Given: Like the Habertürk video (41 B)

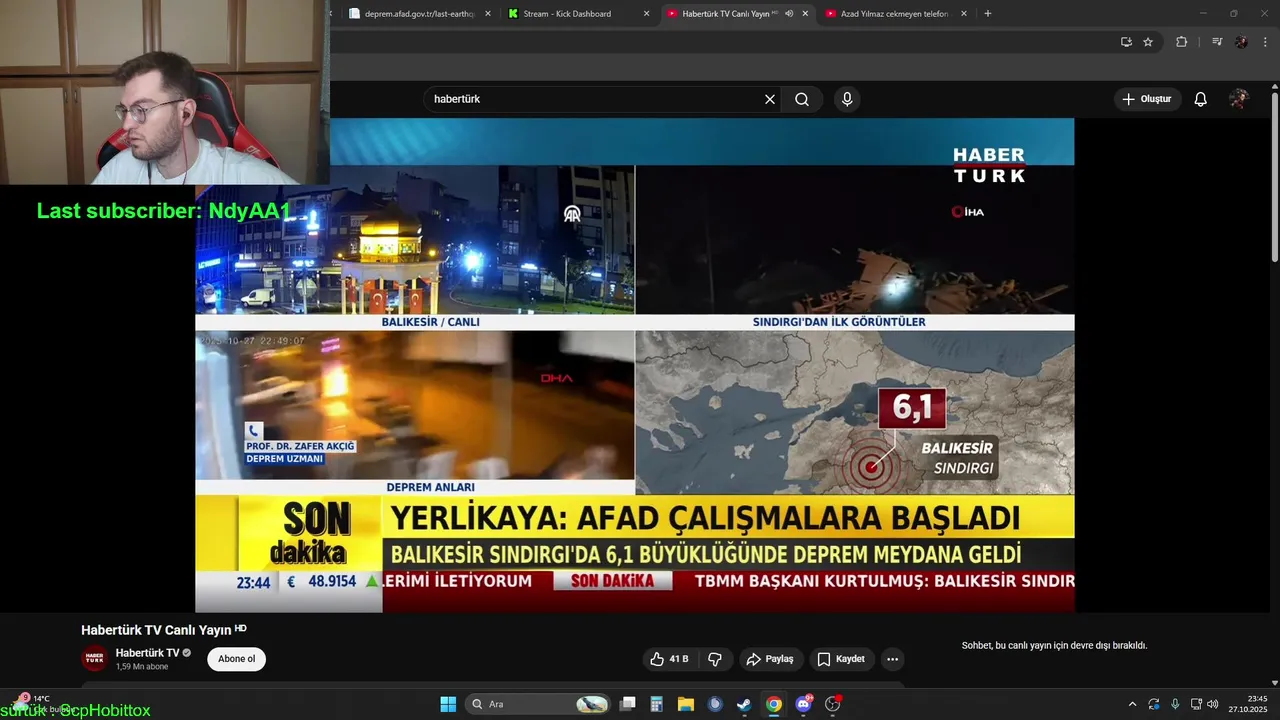Looking at the screenshot, I should click(x=669, y=659).
